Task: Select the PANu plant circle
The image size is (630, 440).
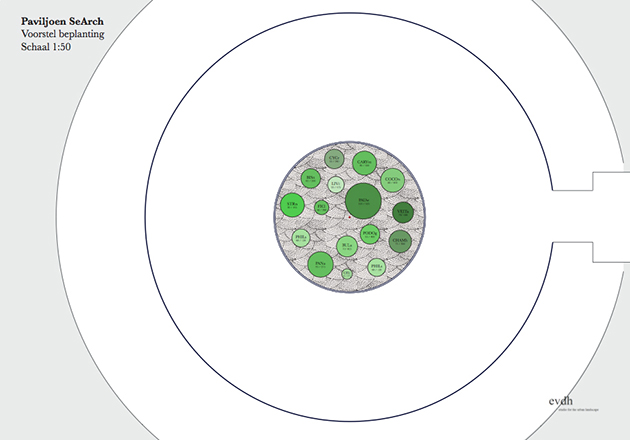Action: click(x=322, y=264)
